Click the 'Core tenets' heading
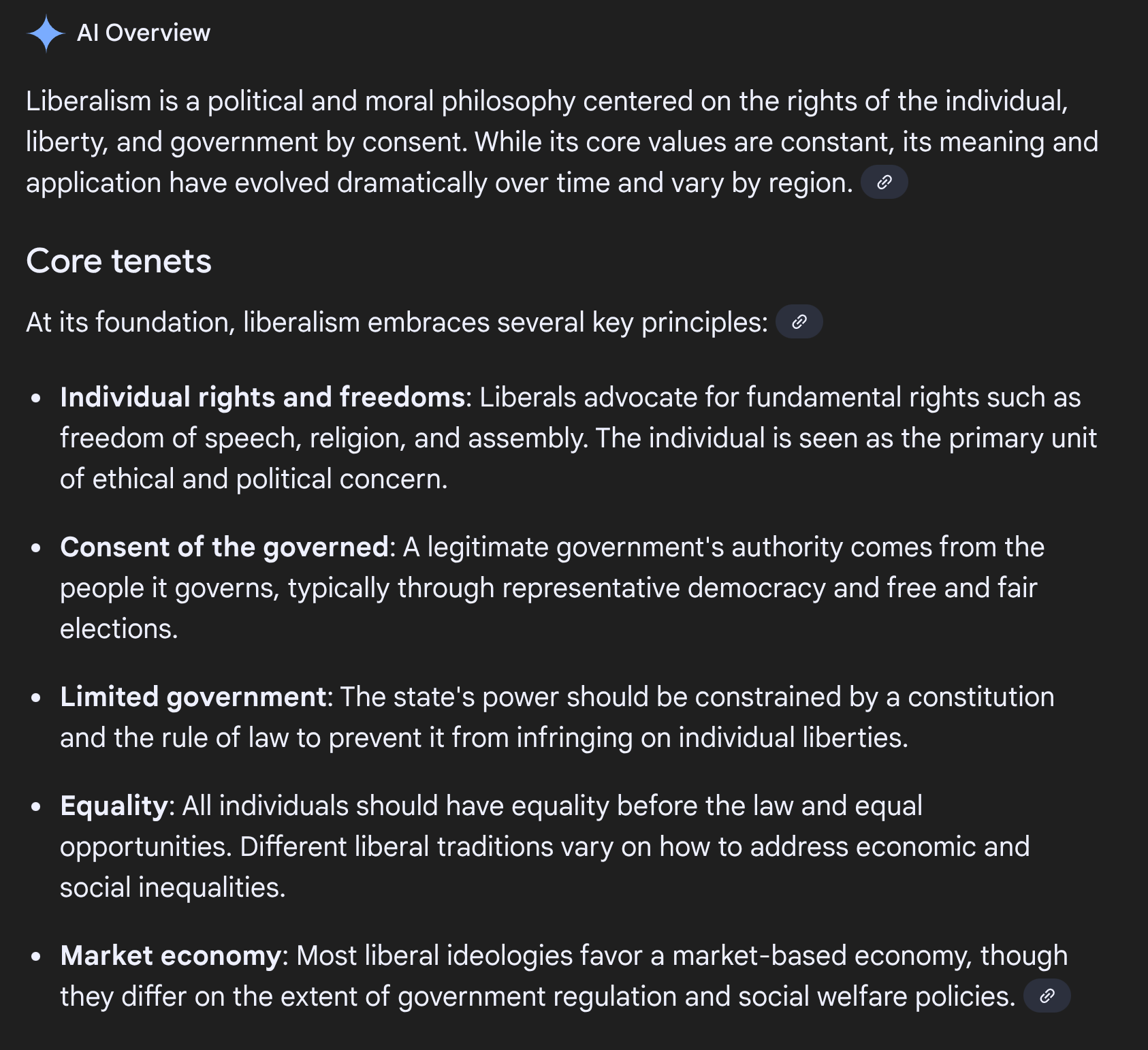Screen dimensions: 1148x1050 pos(119,261)
